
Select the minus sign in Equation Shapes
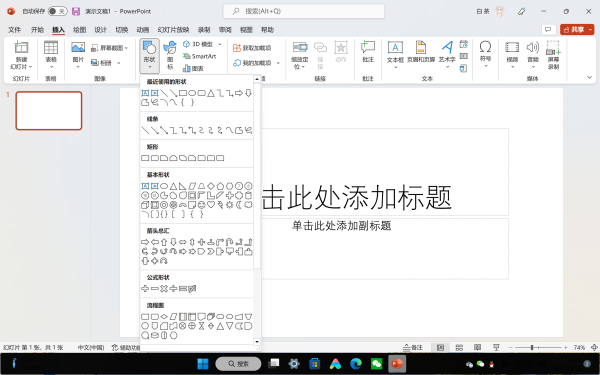[155, 289]
